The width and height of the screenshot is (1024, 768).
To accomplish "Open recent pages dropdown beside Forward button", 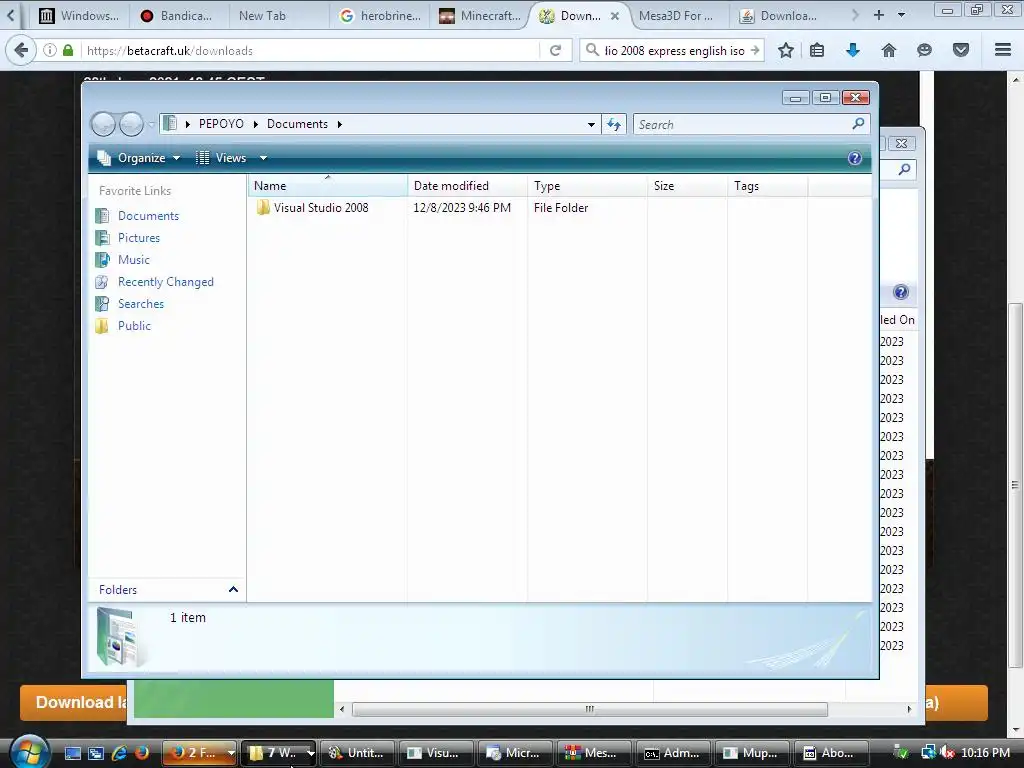I will pos(152,124).
